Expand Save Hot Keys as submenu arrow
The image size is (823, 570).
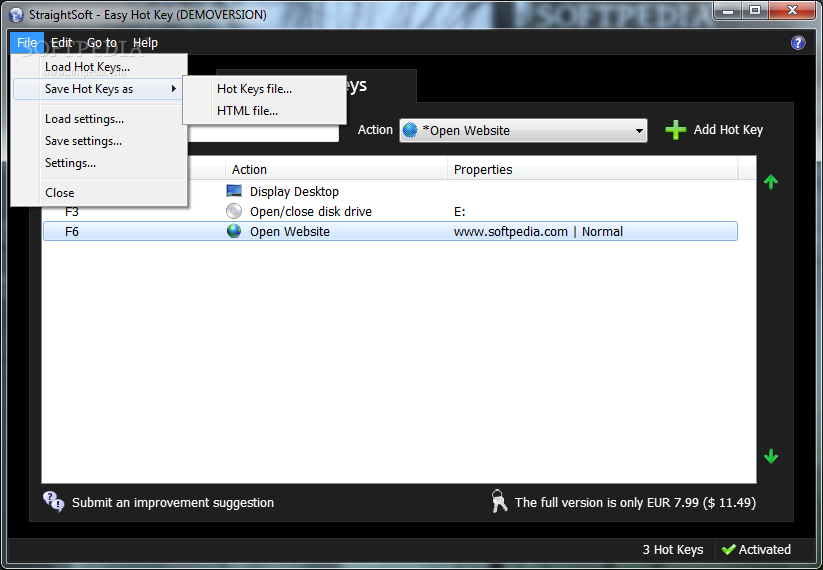(174, 89)
